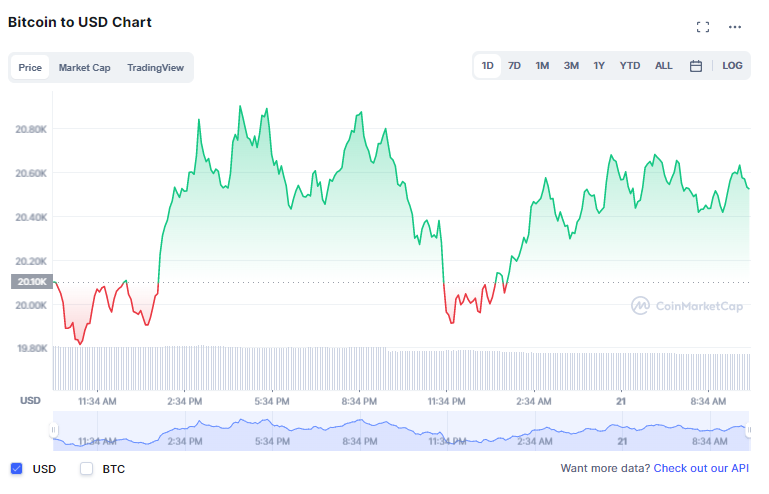The image size is (769, 494).
Task: Choose the 1M time range
Action: (542, 66)
